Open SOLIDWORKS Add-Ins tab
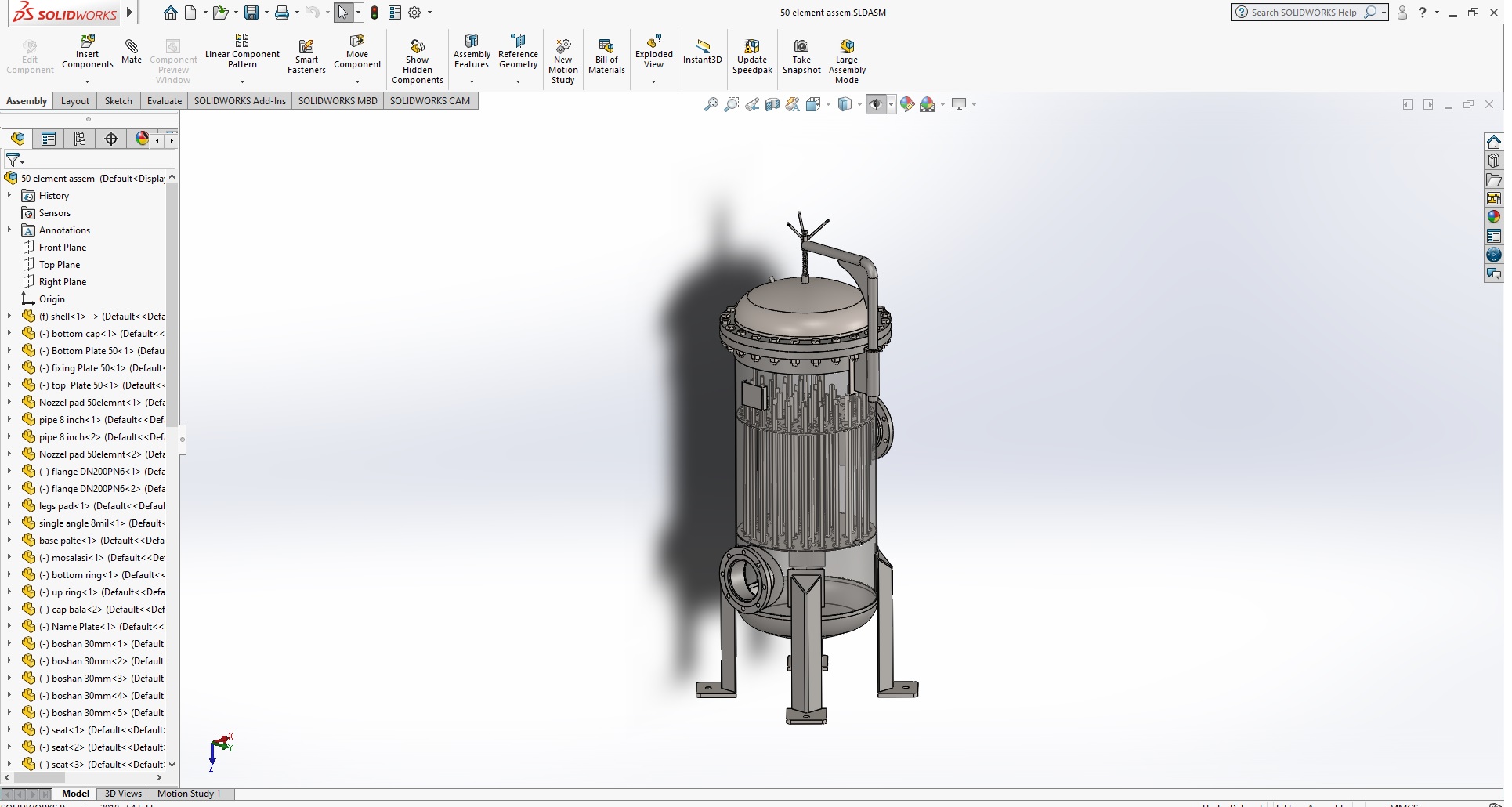The image size is (1512, 807). (240, 101)
